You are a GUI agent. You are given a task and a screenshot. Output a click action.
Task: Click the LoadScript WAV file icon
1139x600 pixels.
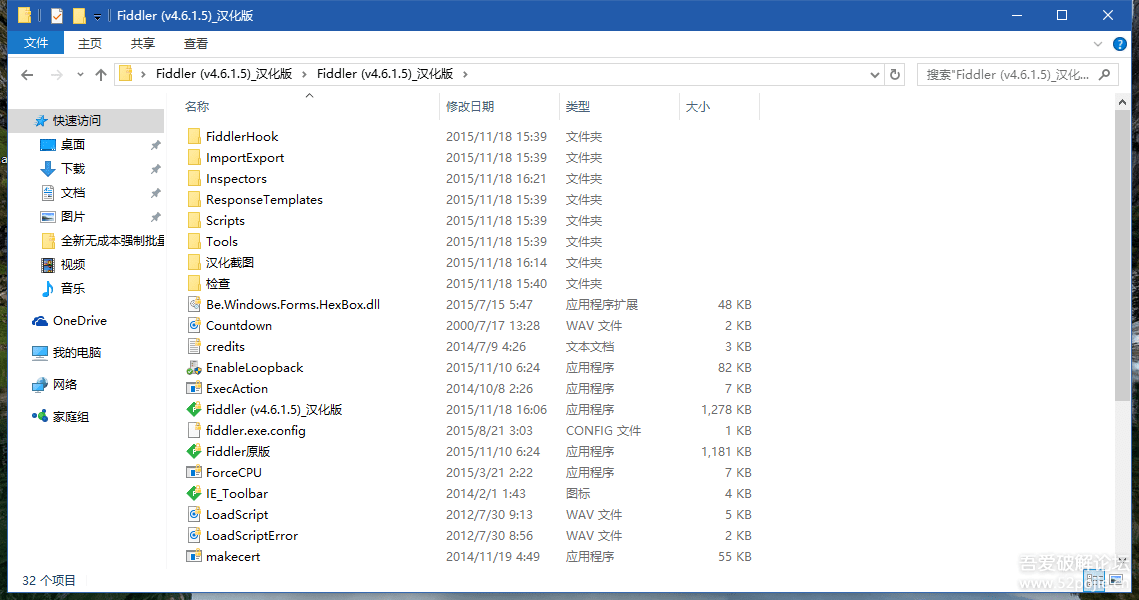[x=193, y=515]
